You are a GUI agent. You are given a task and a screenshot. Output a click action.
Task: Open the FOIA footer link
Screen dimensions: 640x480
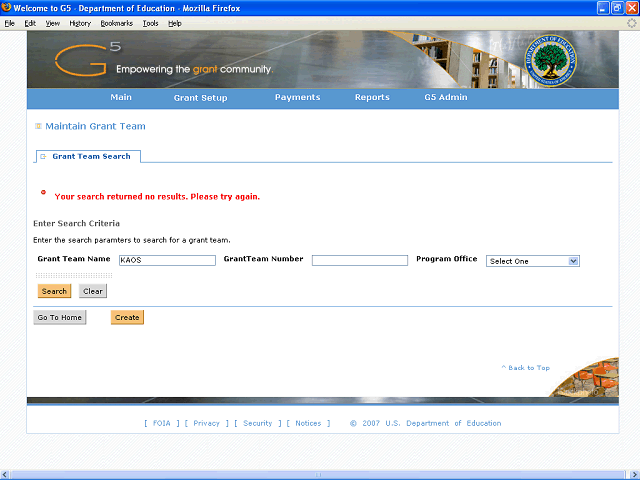point(162,423)
